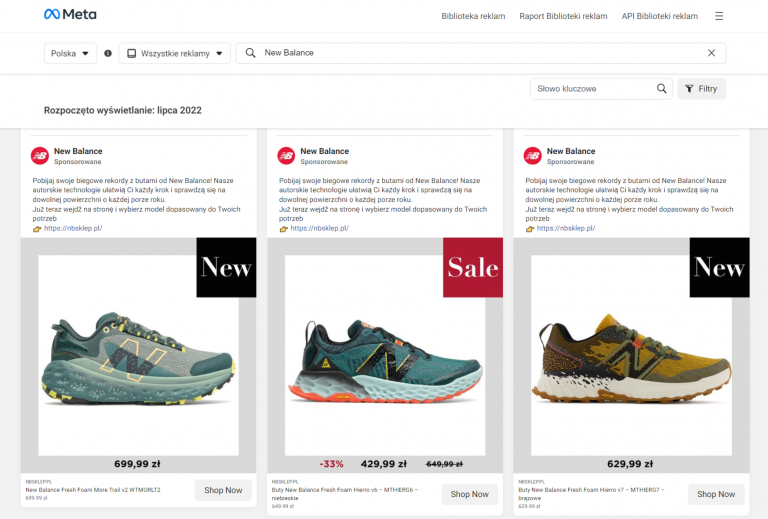Open New Balance page name on first ad

click(x=78, y=151)
